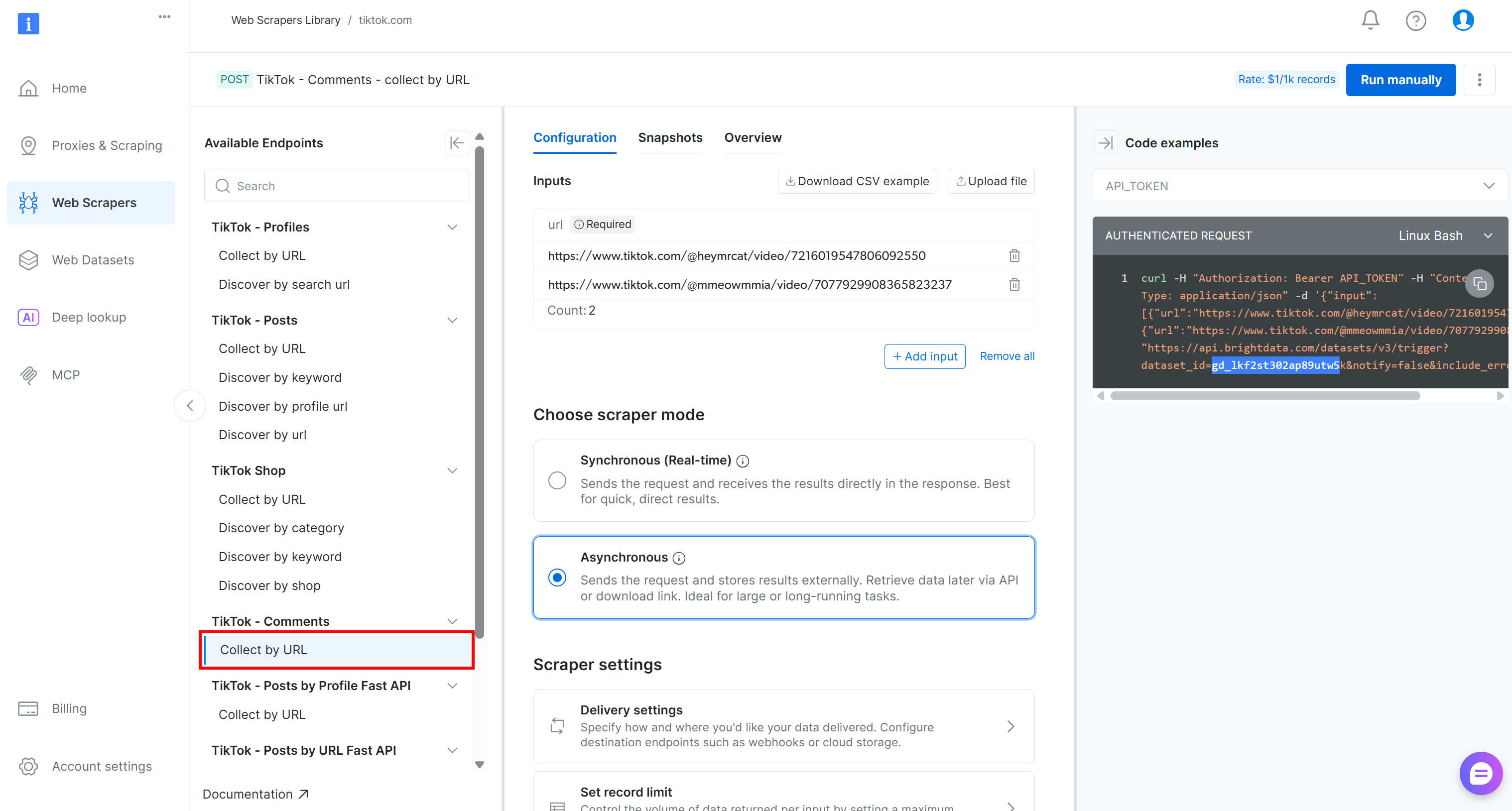The height and width of the screenshot is (811, 1512).
Task: Open the help icon in the top bar
Action: click(1416, 19)
